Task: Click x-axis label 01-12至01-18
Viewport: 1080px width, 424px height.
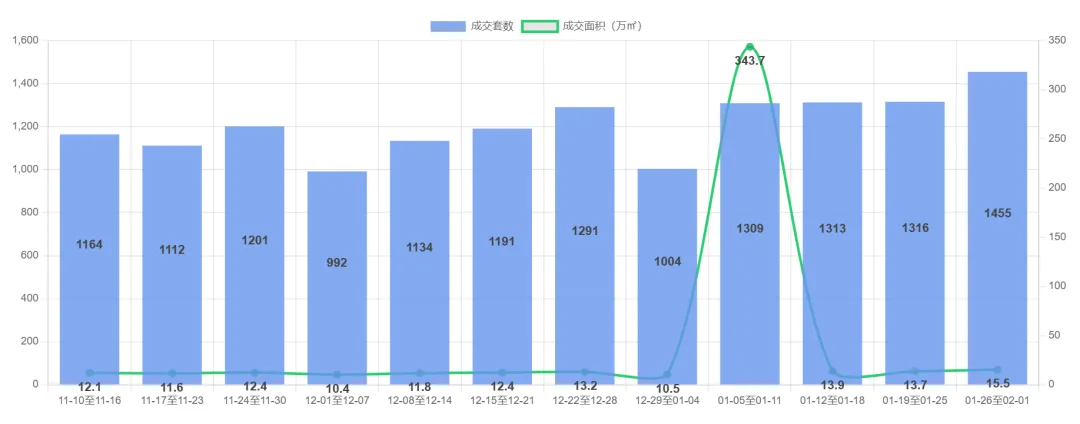Action: pos(833,401)
